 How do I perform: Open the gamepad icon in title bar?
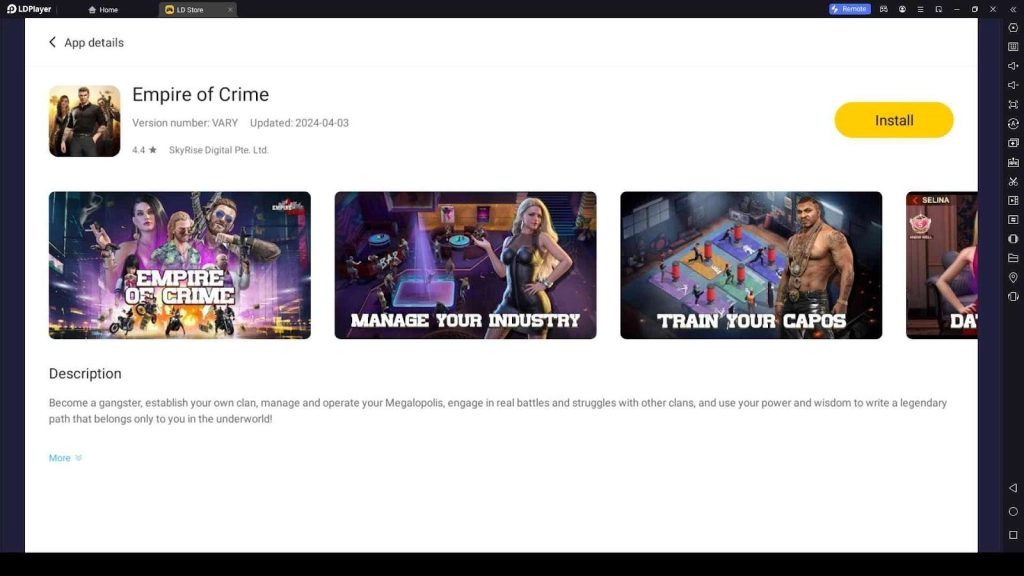(x=884, y=9)
